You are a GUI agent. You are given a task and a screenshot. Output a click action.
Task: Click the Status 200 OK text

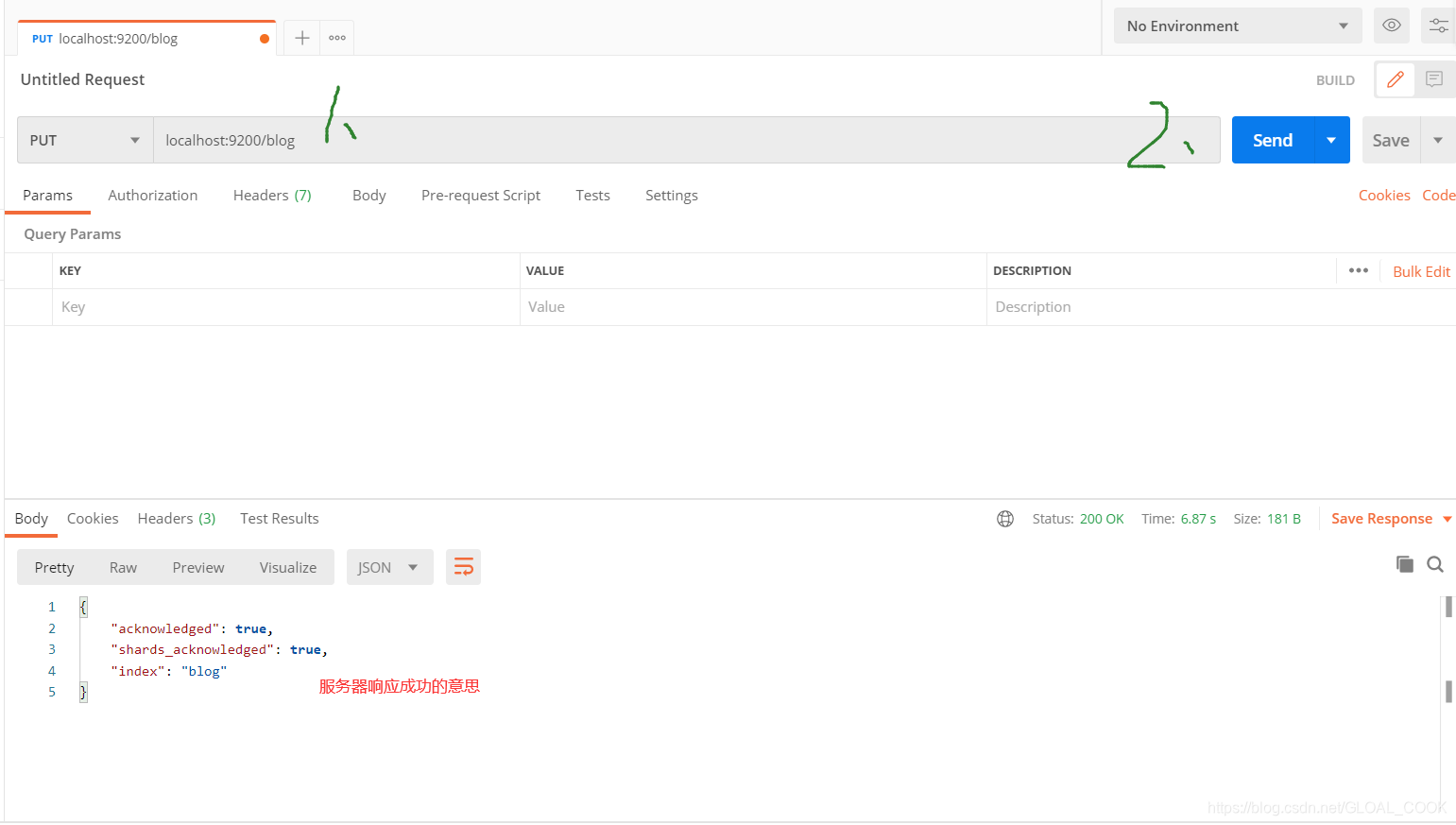[x=1077, y=519]
